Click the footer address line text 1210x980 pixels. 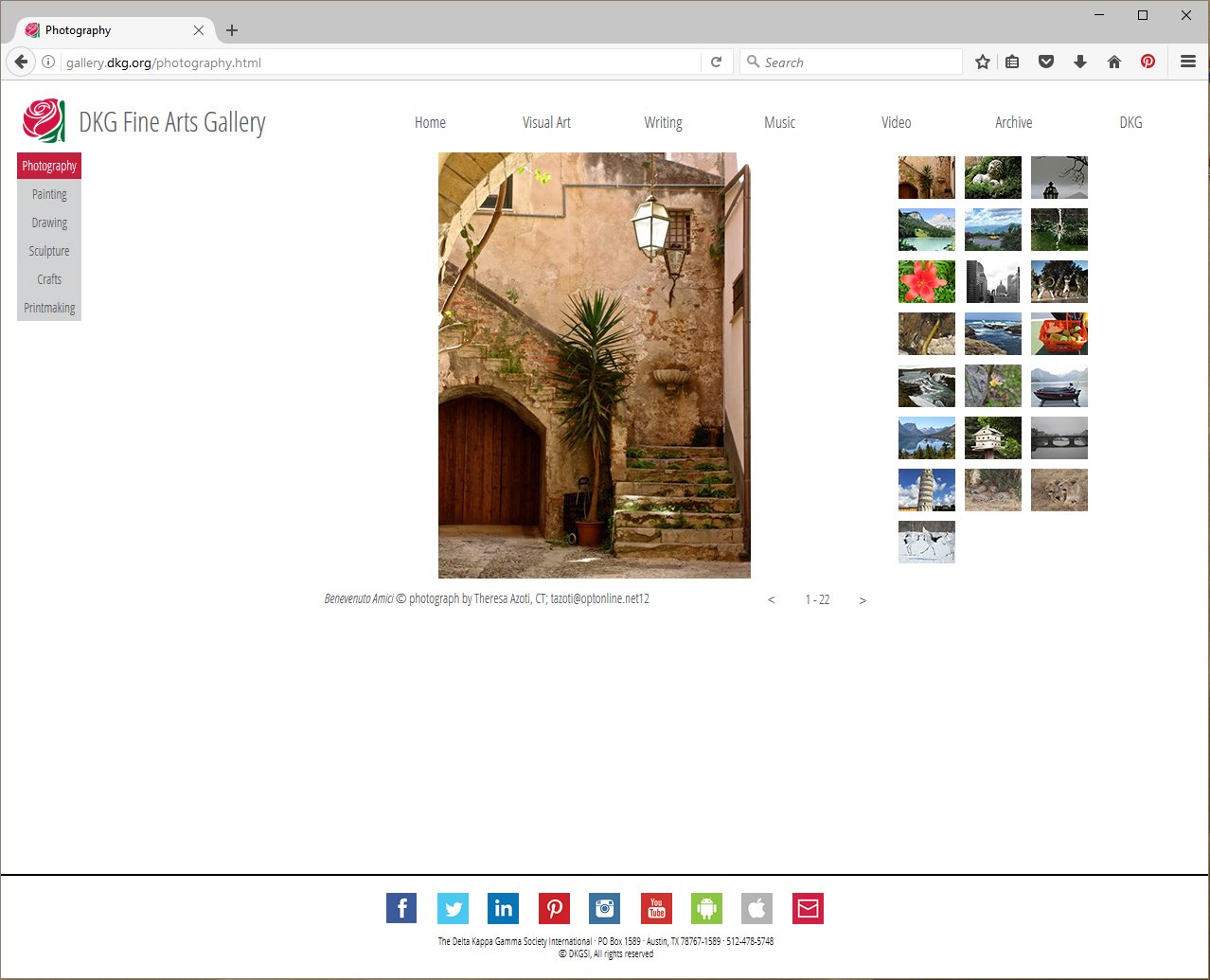(x=606, y=941)
